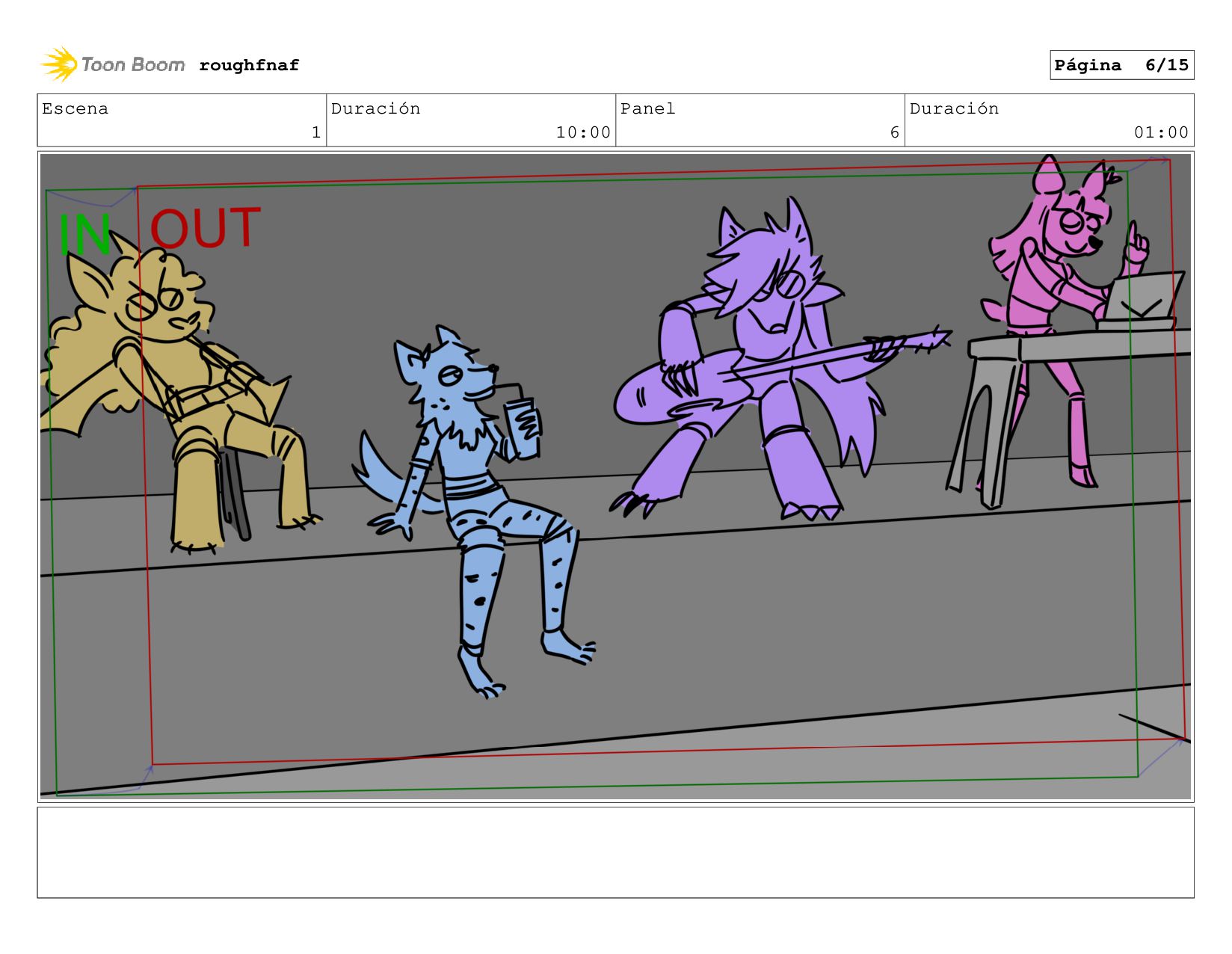Select the blue wolf drinking character
Viewport: 1232px width, 954px height.
pyautogui.click(x=475, y=511)
